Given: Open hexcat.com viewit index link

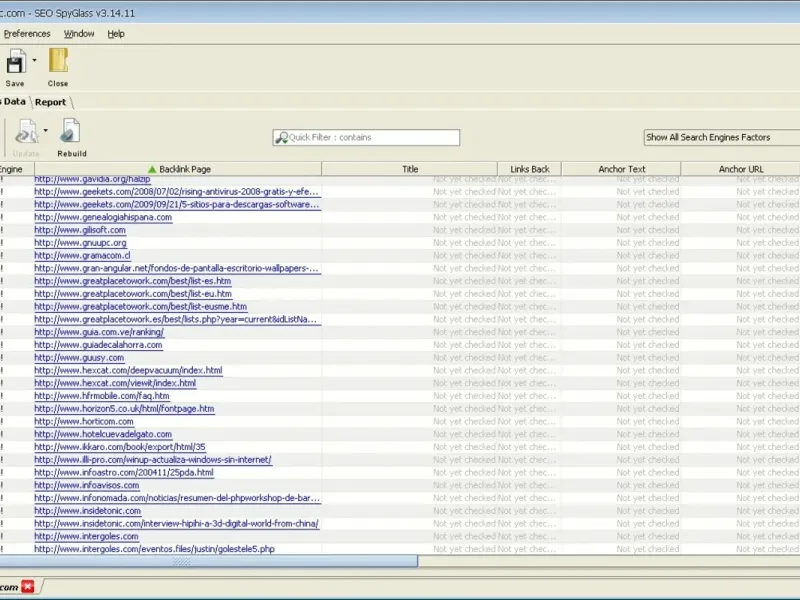Looking at the screenshot, I should coord(115,383).
